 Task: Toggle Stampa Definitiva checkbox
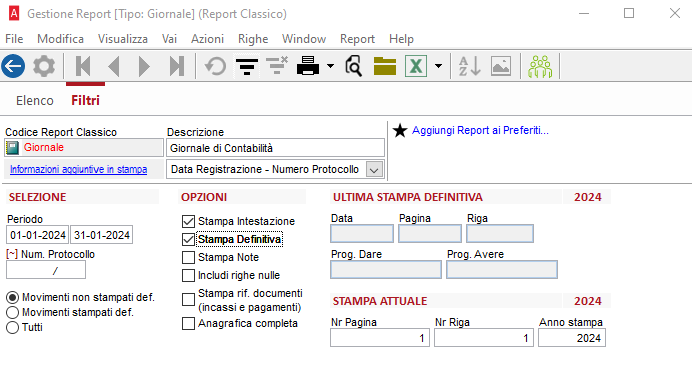[x=188, y=239]
